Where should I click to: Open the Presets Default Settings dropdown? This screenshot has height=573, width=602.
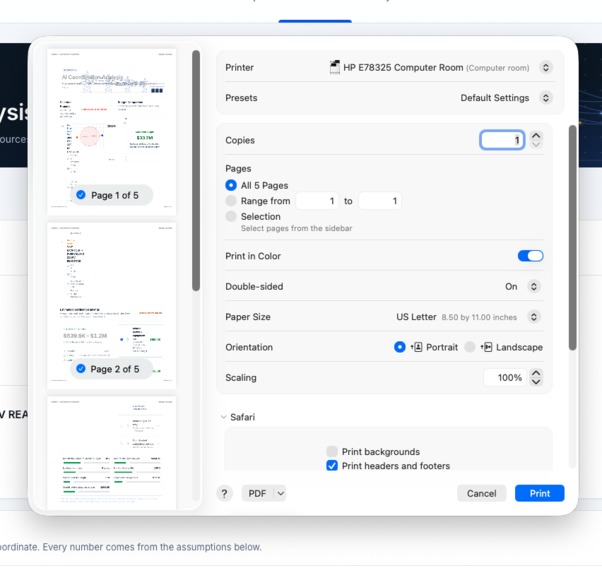[546, 98]
